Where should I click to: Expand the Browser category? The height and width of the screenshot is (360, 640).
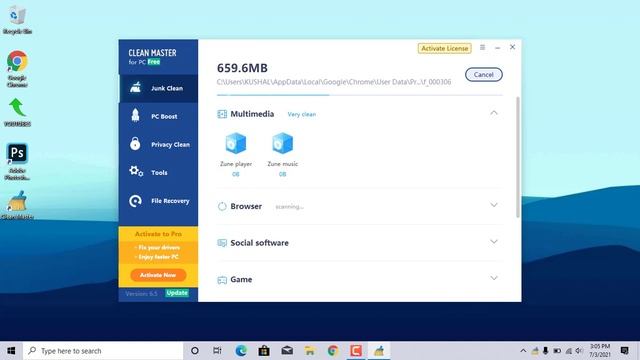tap(494, 205)
